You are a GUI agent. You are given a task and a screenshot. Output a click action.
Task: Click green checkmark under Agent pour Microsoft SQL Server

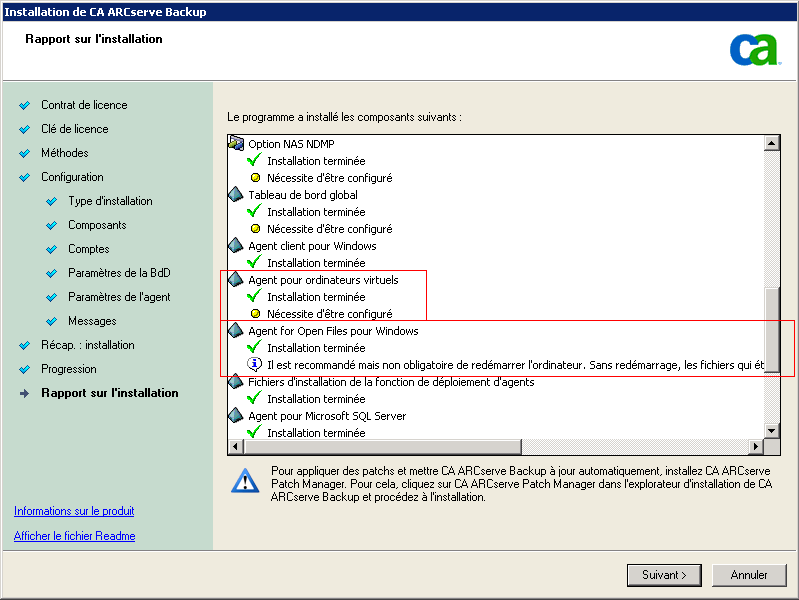[254, 432]
